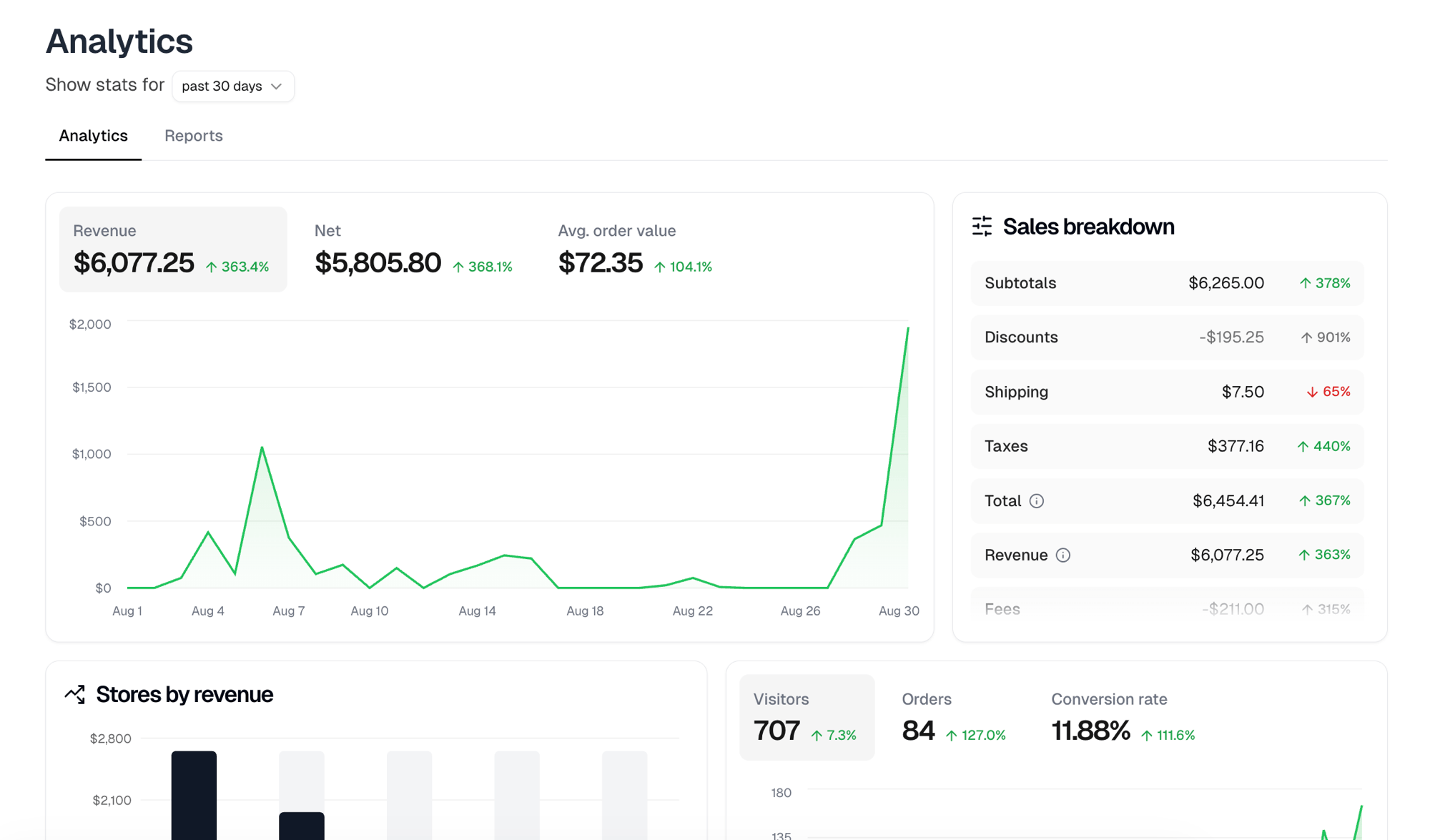Click the gray up arrow beside 901%
The width and height of the screenshot is (1430, 840).
pos(1307,337)
